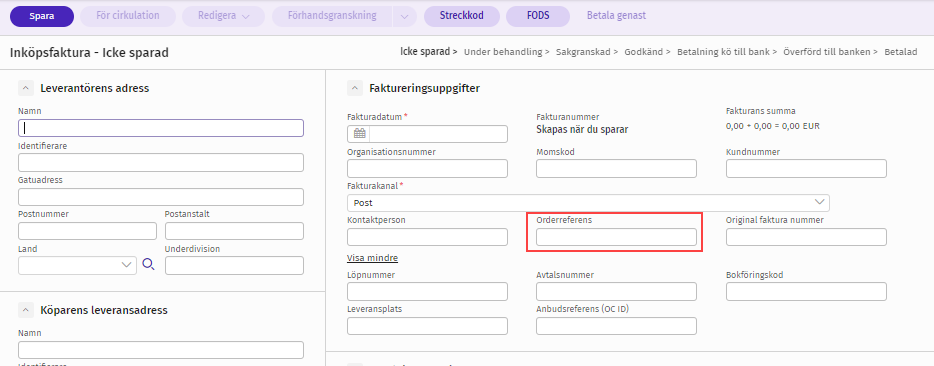Viewport: 934px width, 366px height.
Task: Click the Betalning kö till bank step
Action: click(723, 52)
